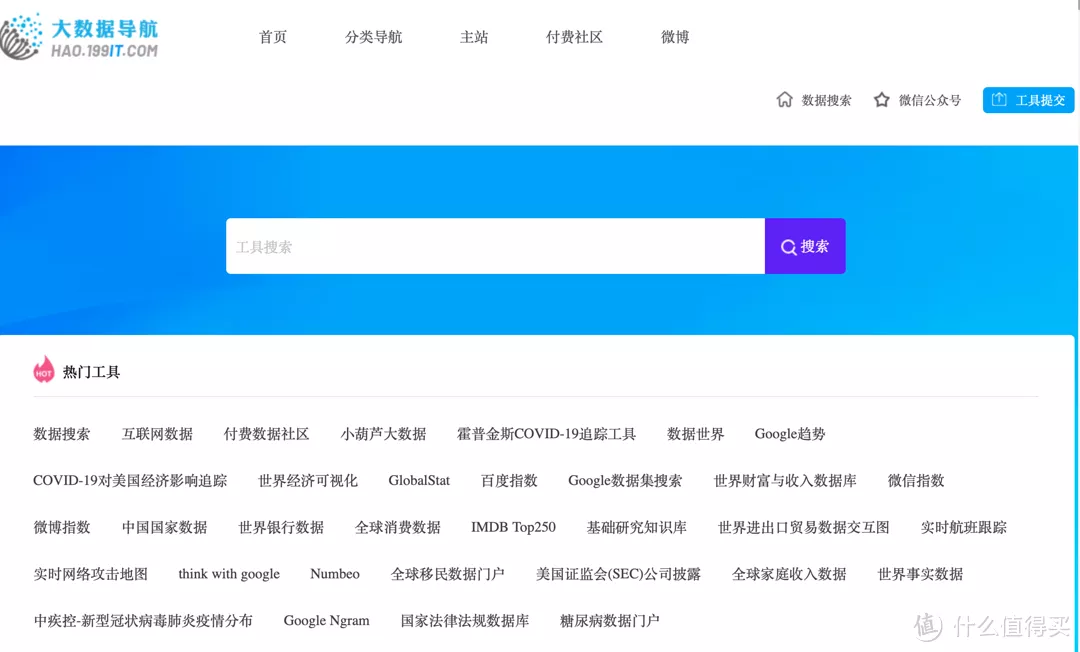Open 小葫芦大数据 link

tap(384, 434)
